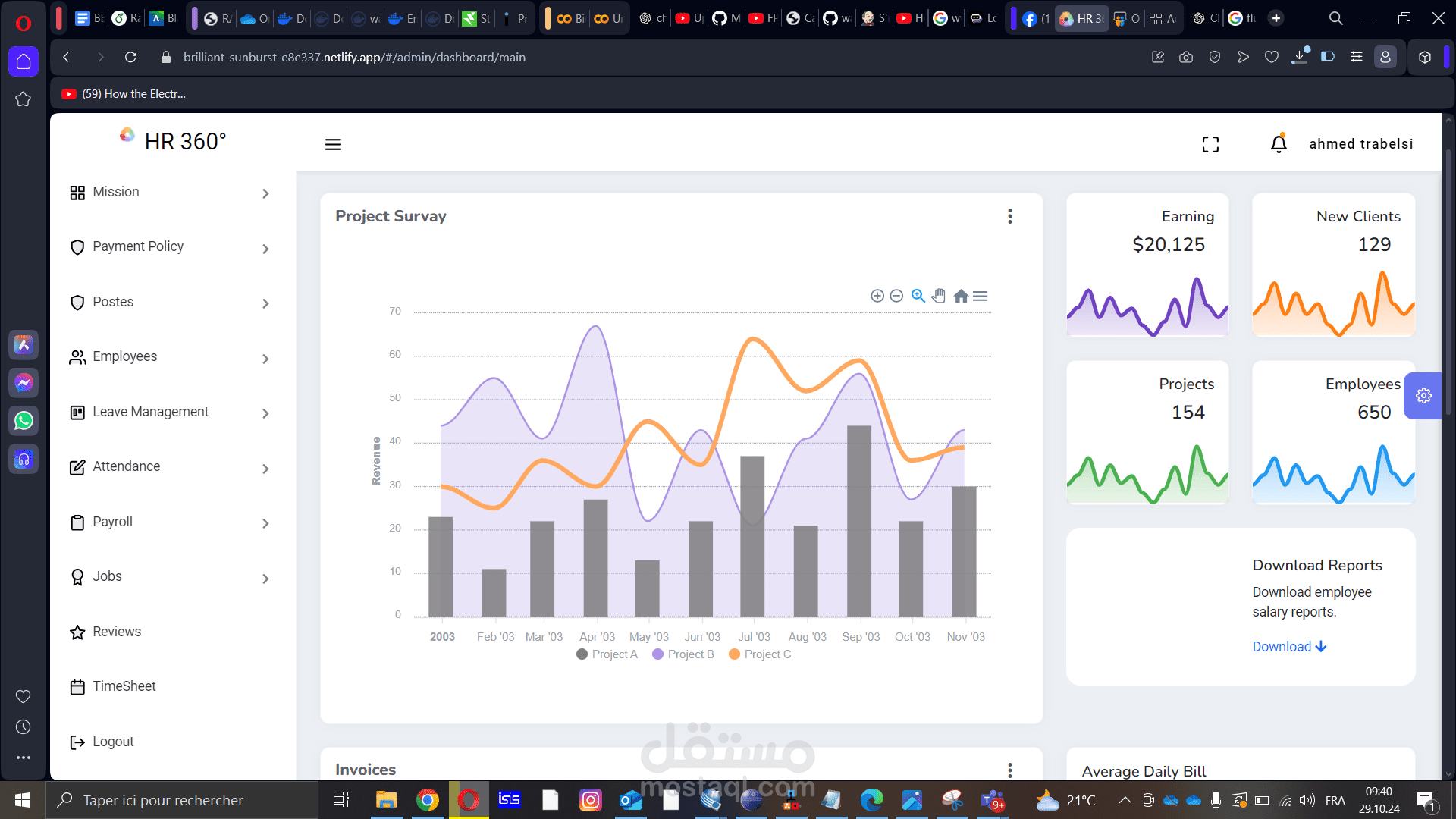
Task: Click Logout in the sidebar
Action: point(112,742)
